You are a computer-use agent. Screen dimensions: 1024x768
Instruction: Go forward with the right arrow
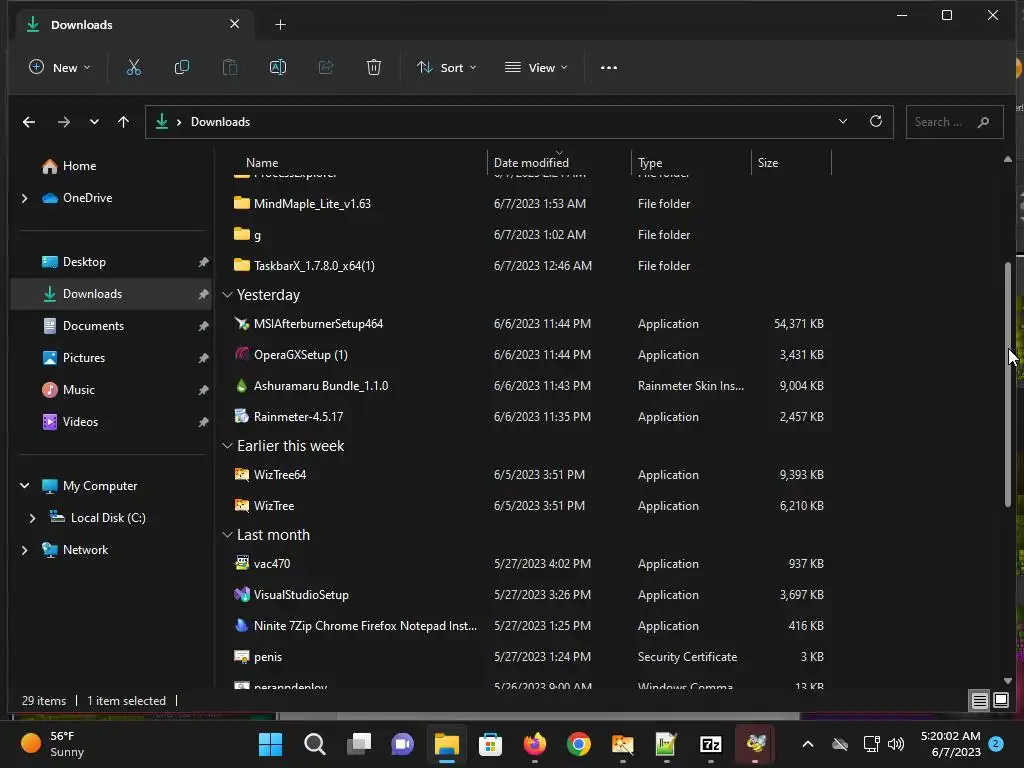tap(63, 122)
